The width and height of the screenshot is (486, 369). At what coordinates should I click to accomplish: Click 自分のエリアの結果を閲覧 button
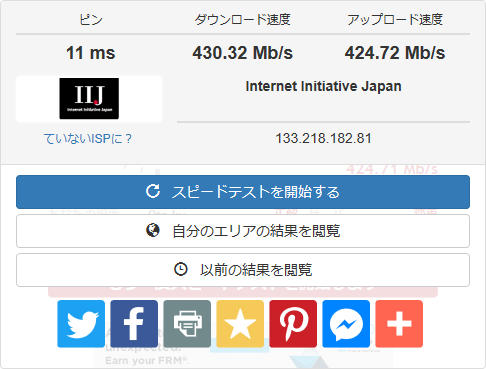pos(243,231)
